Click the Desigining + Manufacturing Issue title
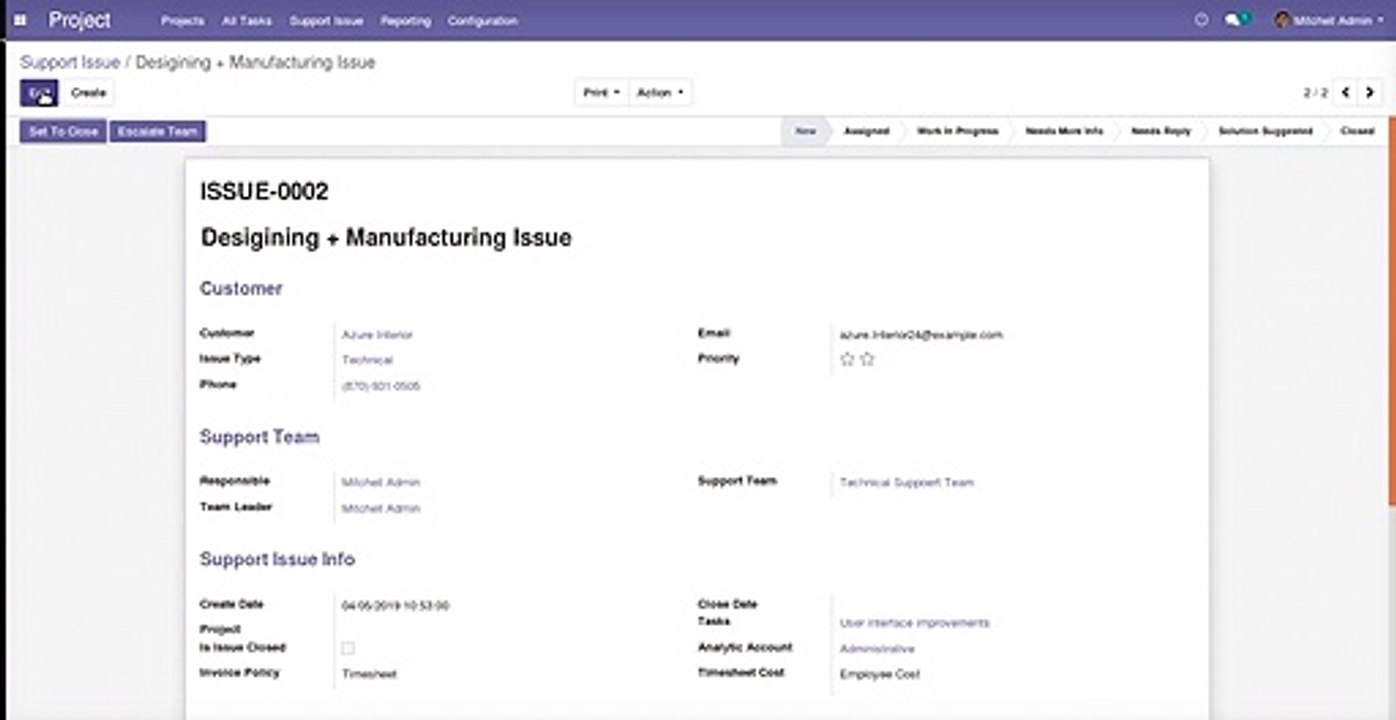Viewport: 1396px width, 720px height. pyautogui.click(x=386, y=238)
